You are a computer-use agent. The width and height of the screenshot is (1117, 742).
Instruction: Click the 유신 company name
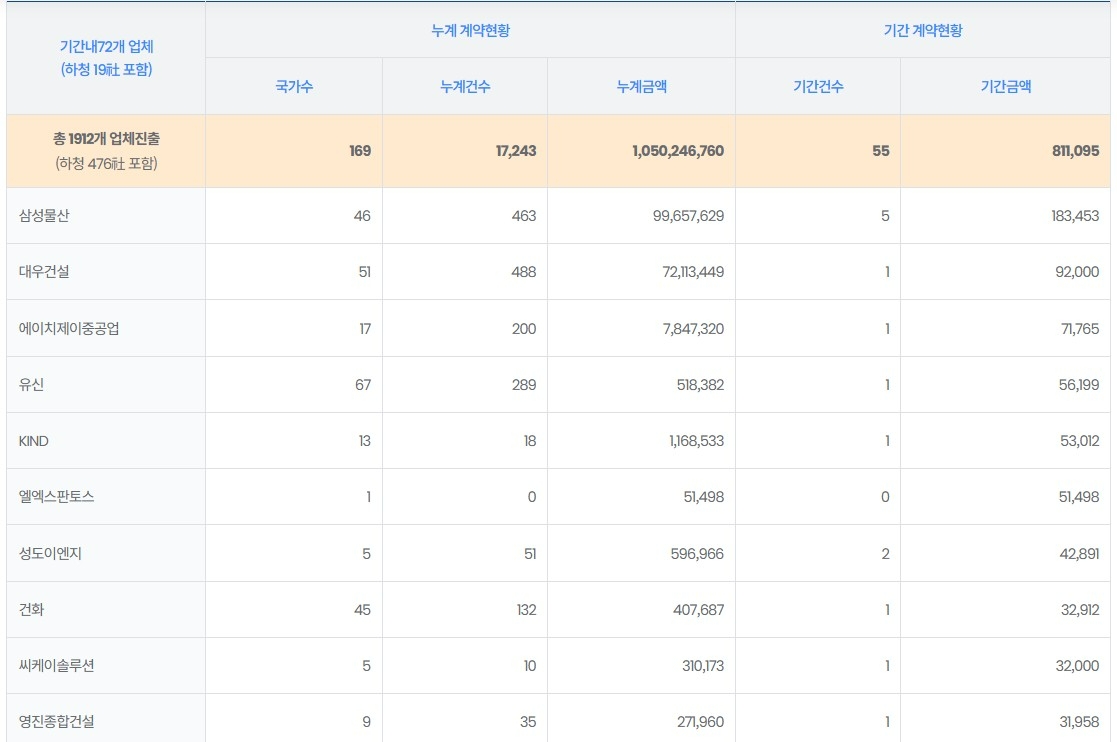(32, 385)
